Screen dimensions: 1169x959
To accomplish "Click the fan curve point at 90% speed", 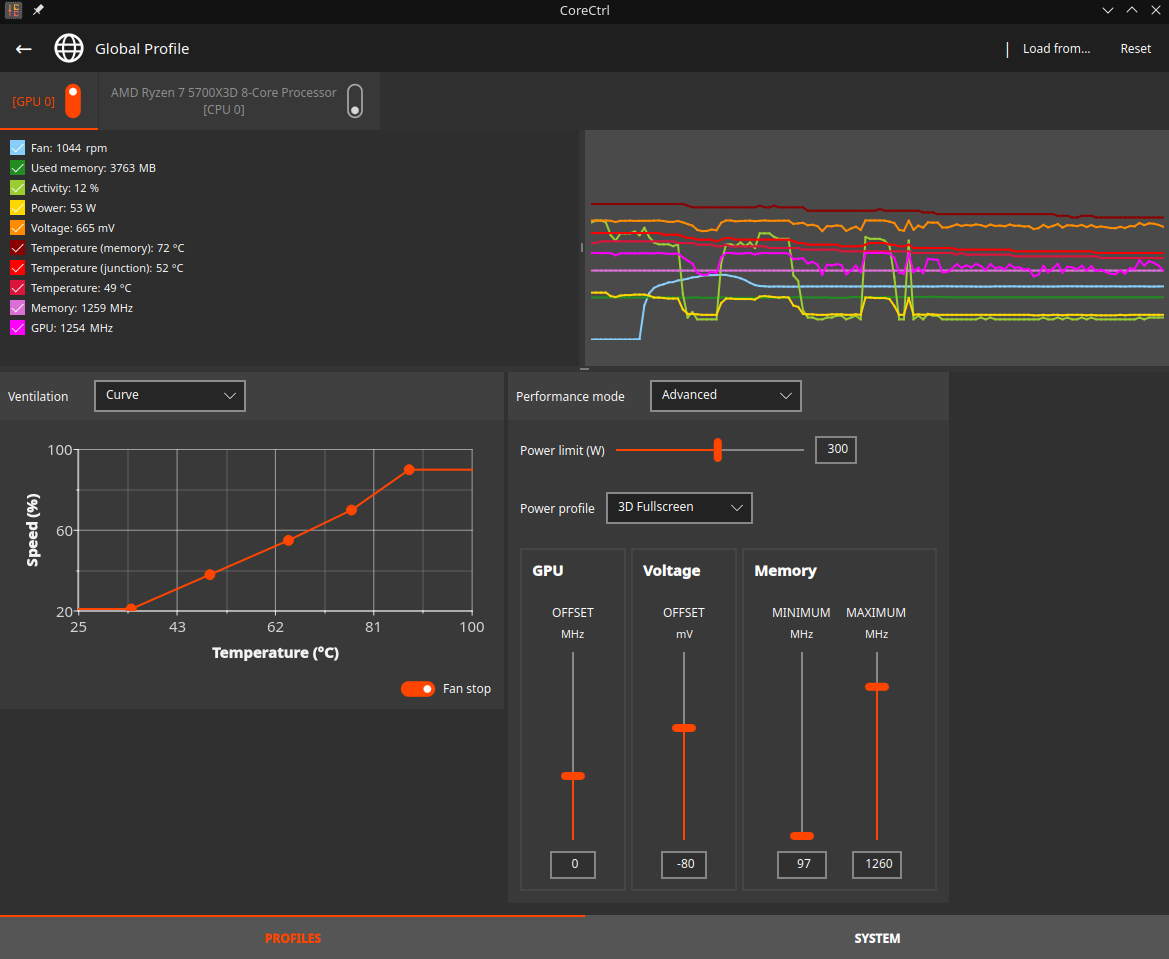I will [x=409, y=470].
